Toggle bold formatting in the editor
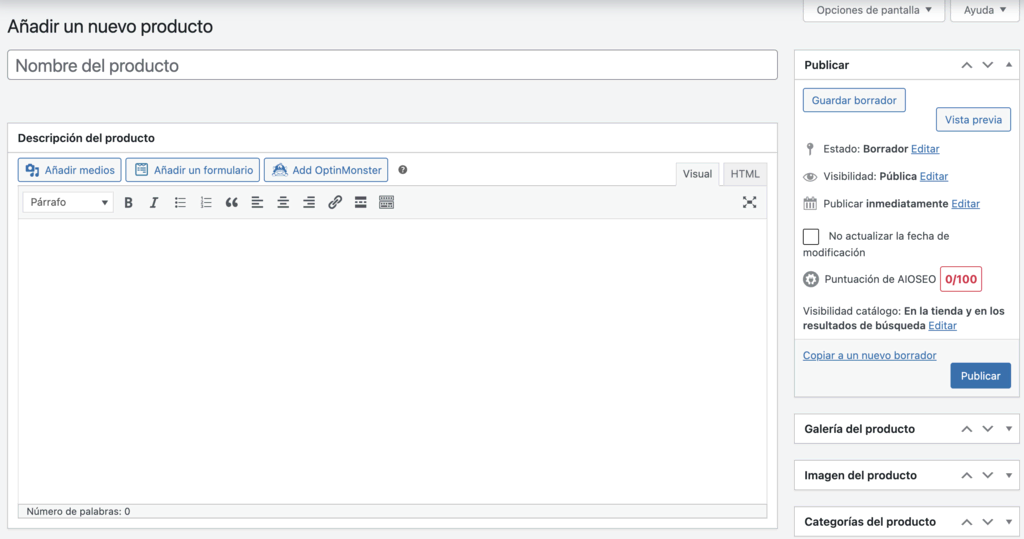The image size is (1024, 539). [x=129, y=203]
